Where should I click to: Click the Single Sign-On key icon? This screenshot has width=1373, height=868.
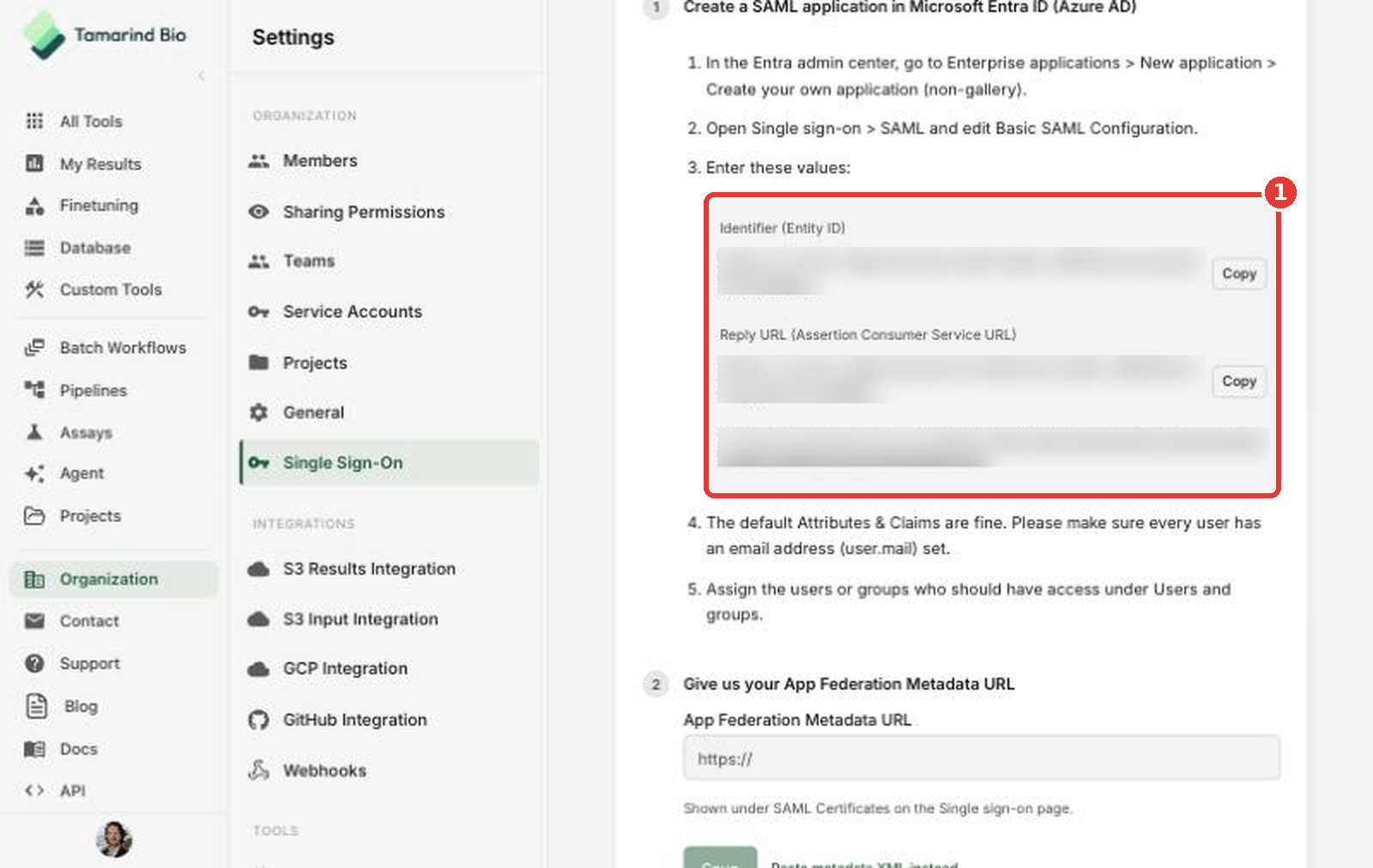tap(258, 462)
